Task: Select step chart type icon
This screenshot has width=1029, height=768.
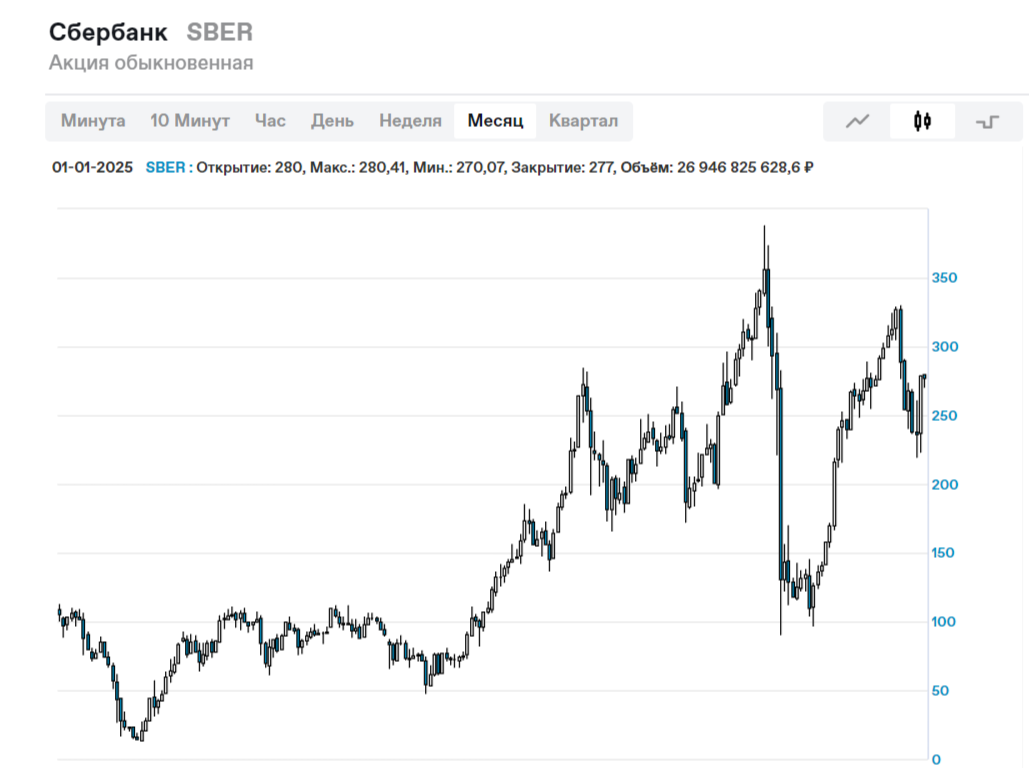Action: pos(987,121)
